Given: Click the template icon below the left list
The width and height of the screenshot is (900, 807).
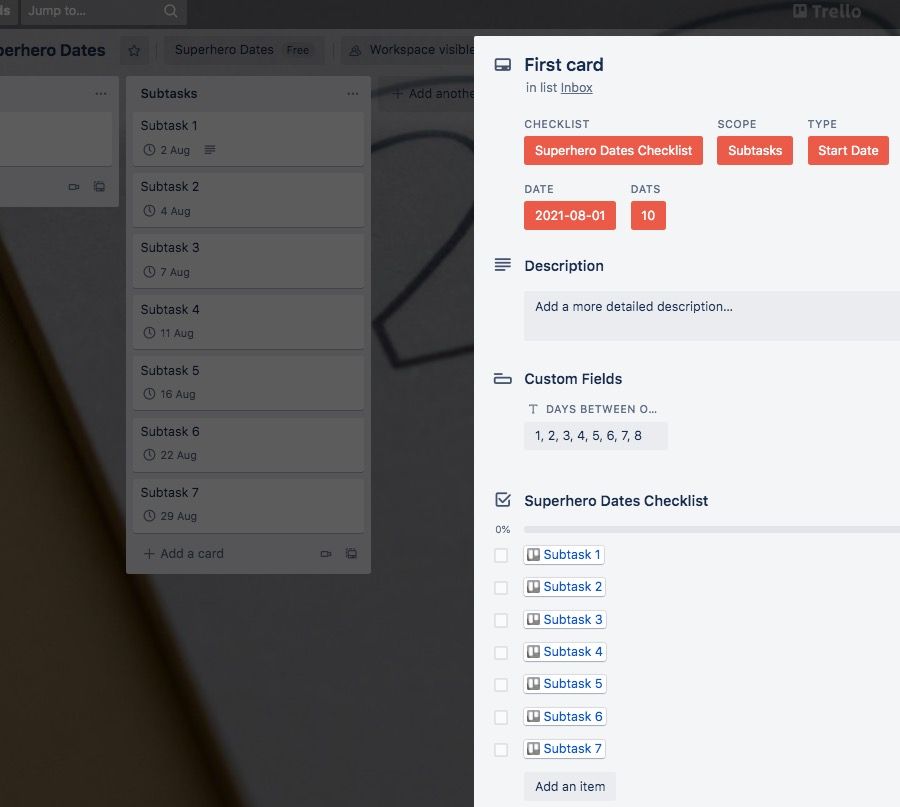Looking at the screenshot, I should pyautogui.click(x=99, y=187).
